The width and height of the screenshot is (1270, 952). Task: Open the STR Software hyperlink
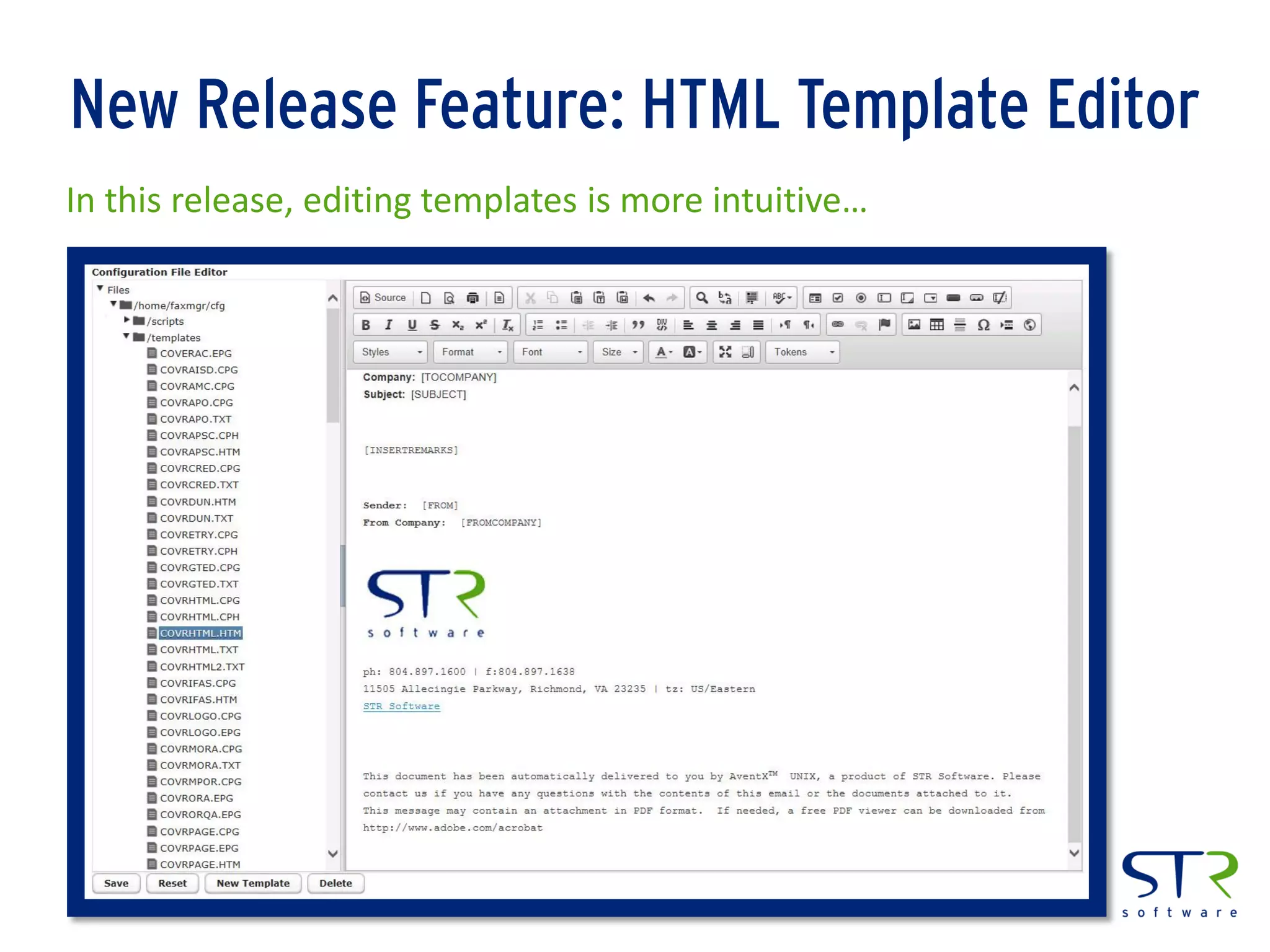coord(401,706)
